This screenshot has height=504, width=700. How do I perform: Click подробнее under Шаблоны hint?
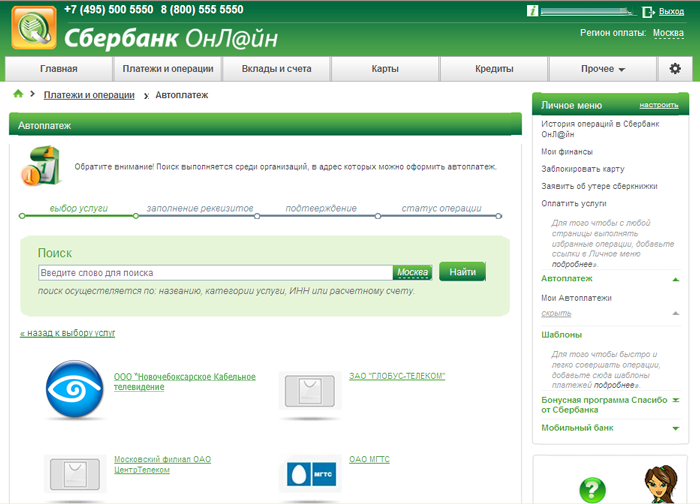[x=614, y=385]
